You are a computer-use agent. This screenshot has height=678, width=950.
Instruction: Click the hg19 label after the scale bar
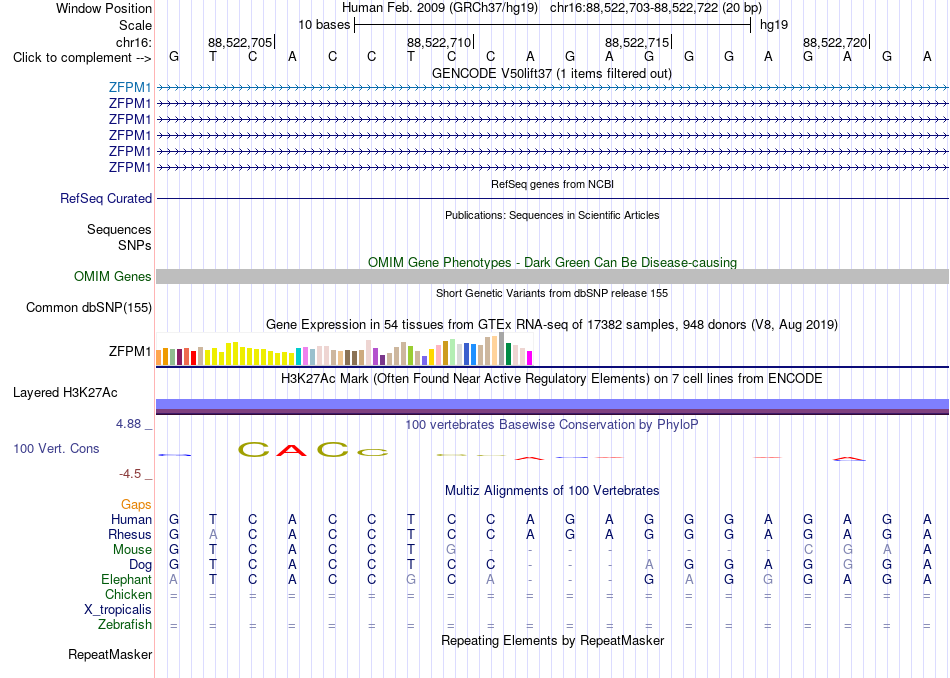point(774,25)
